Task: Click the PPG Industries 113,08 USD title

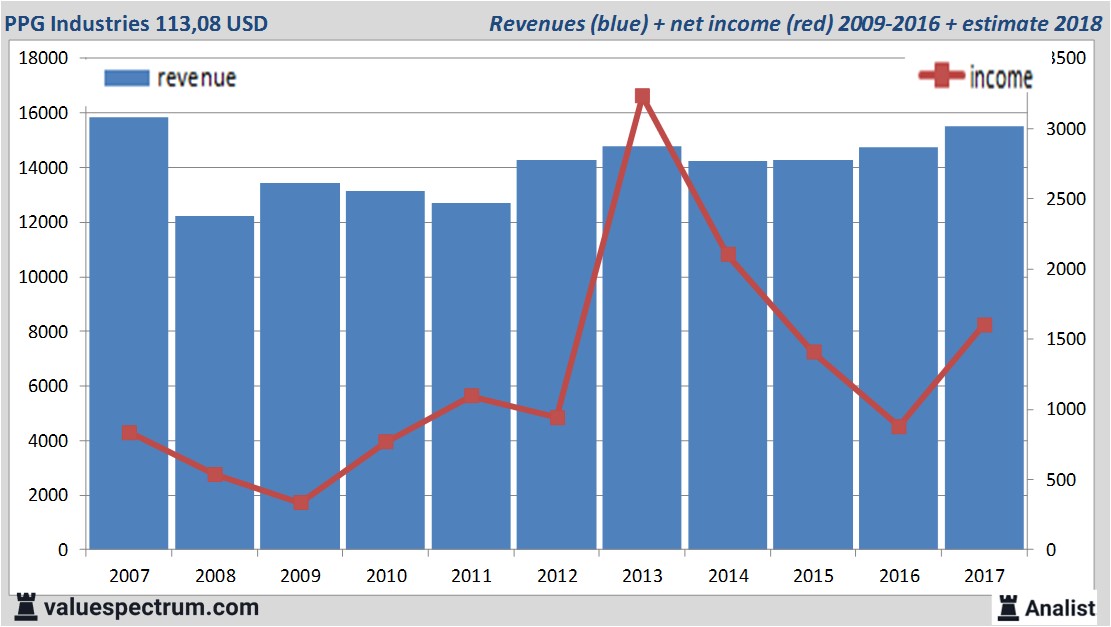Action: 137,23
